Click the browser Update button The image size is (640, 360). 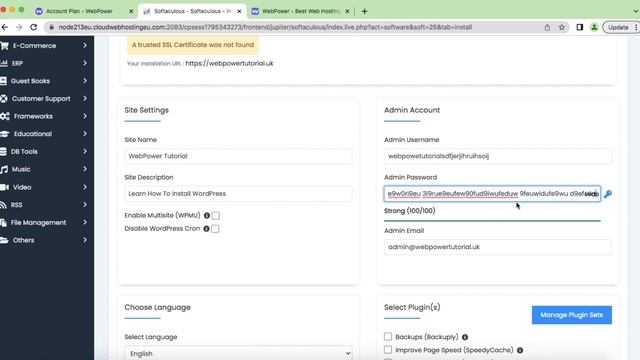click(618, 27)
